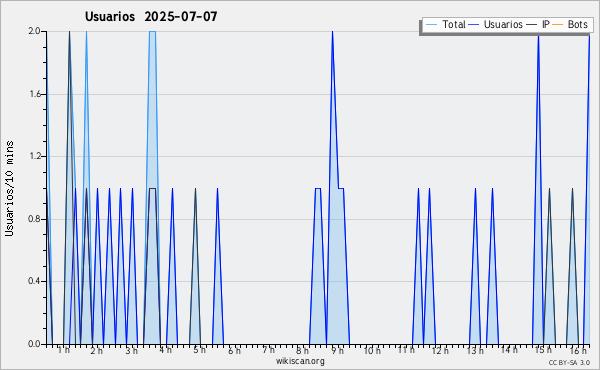Click the light blue Total line swatch in legend
The height and width of the screenshot is (370, 600).
click(x=431, y=24)
